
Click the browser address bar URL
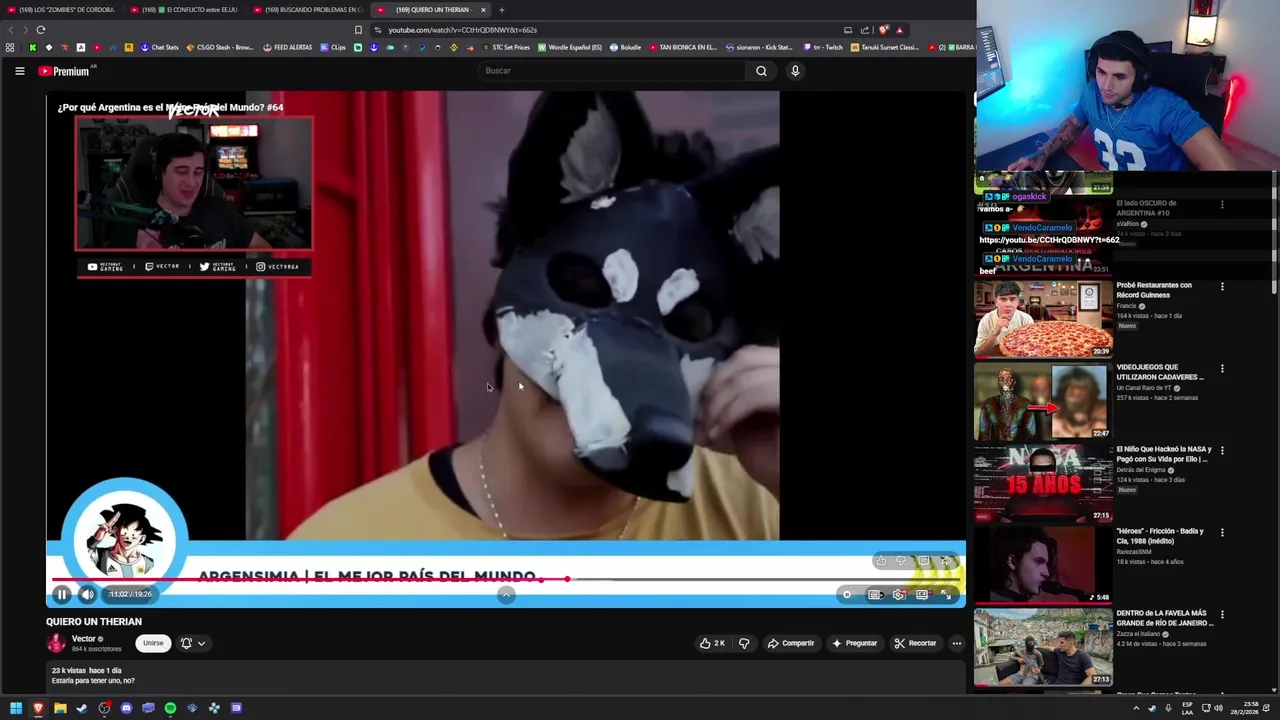coord(462,30)
